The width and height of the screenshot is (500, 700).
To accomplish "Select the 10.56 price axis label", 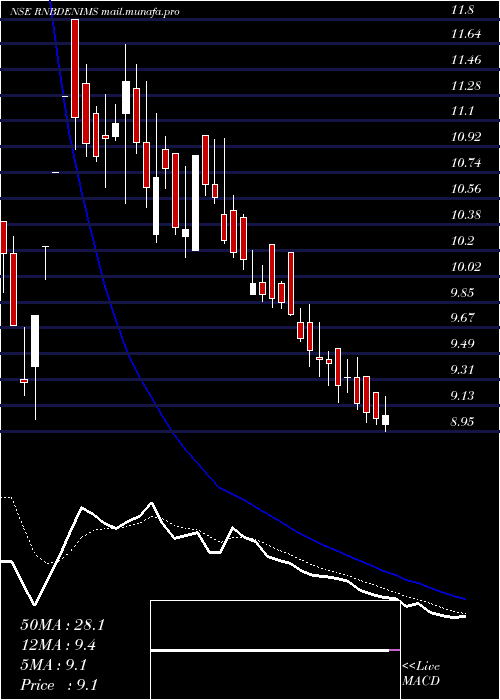I will pos(466,189).
